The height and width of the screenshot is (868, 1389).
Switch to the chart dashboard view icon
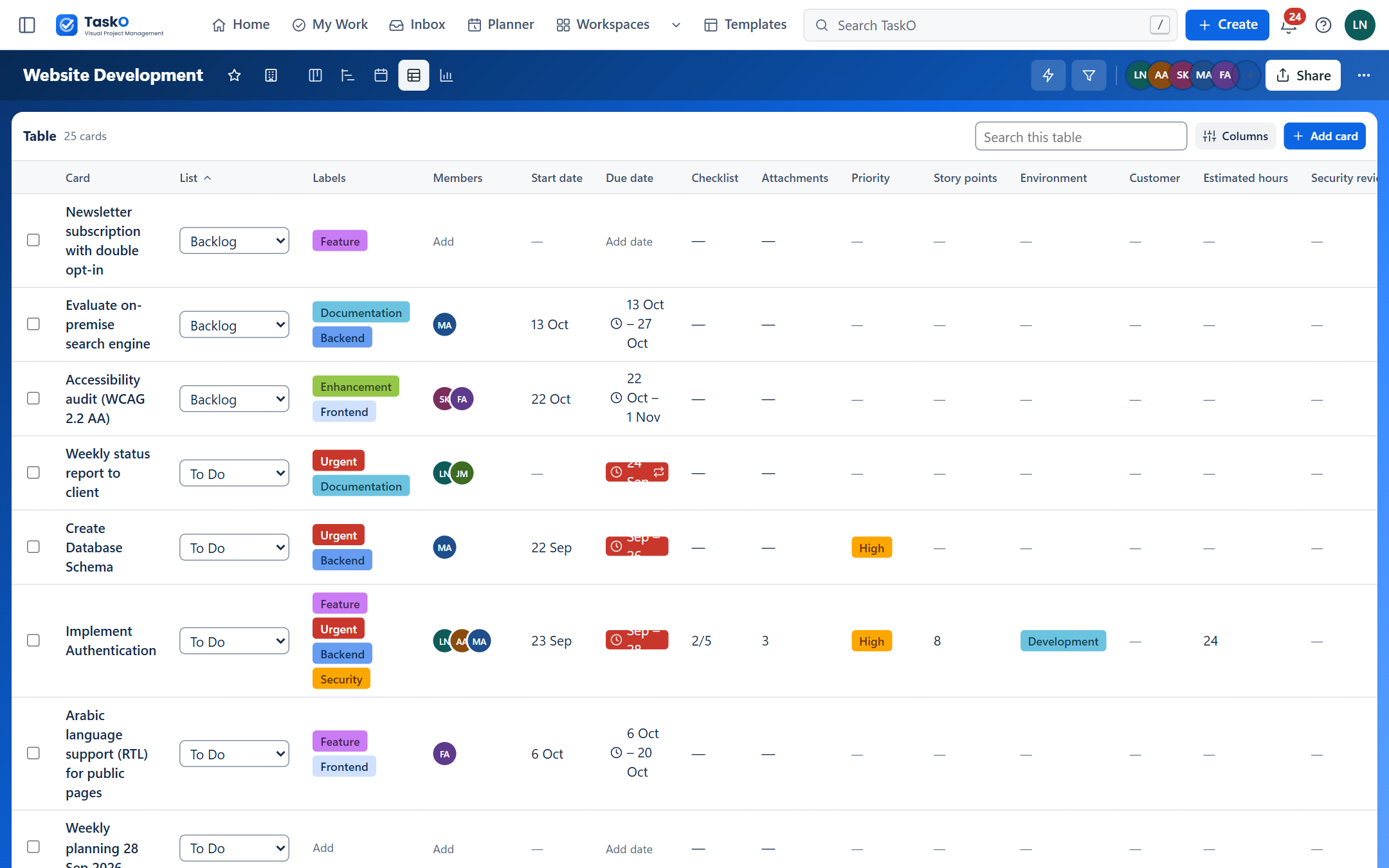click(446, 75)
